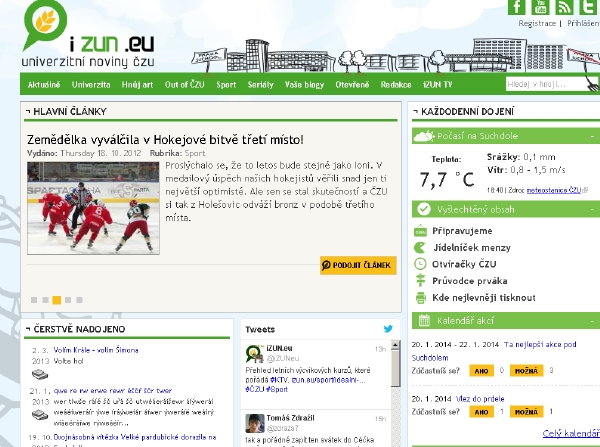The height and width of the screenshot is (447, 600).
Task: Open the YouTube channel icon
Action: coord(540,7)
